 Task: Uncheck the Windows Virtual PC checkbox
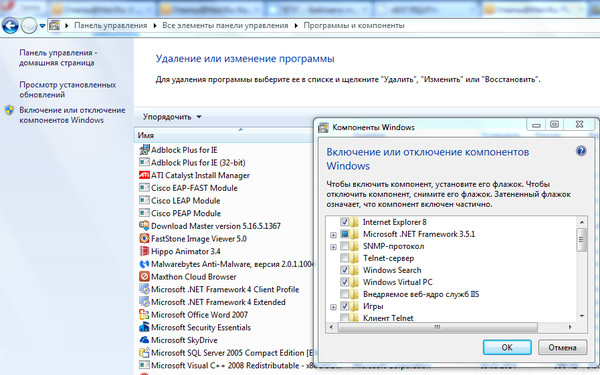(x=344, y=282)
